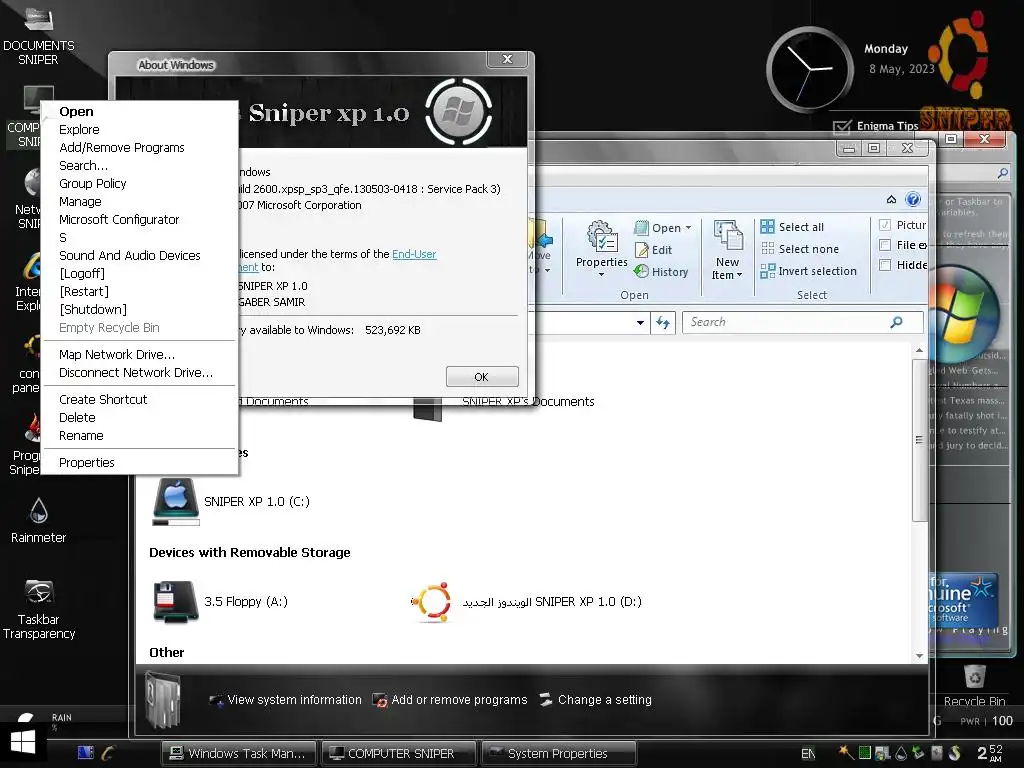Toggle the Hidde... items checkbox
This screenshot has width=1024, height=768.
tap(885, 264)
